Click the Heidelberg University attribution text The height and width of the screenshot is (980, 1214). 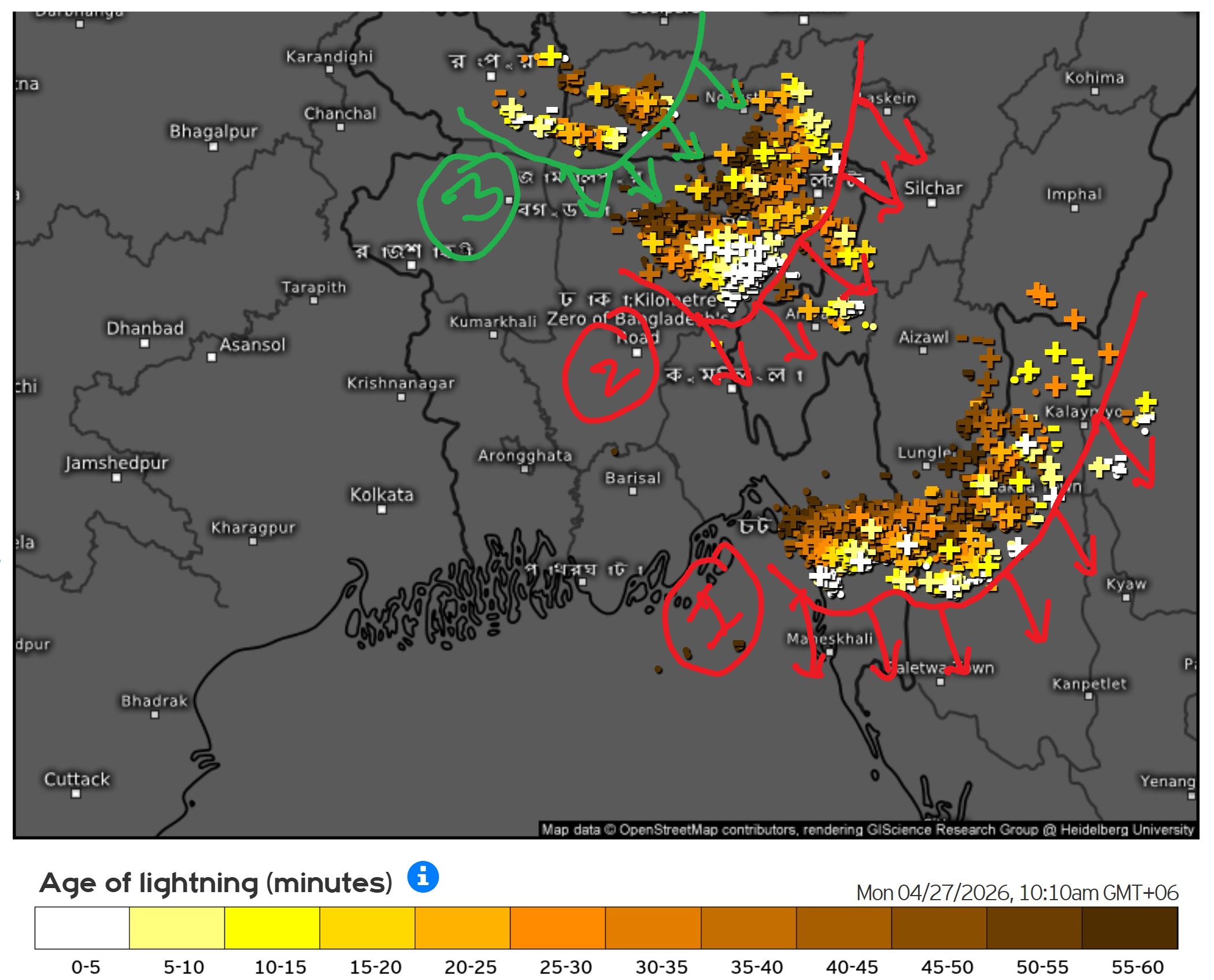click(1127, 830)
